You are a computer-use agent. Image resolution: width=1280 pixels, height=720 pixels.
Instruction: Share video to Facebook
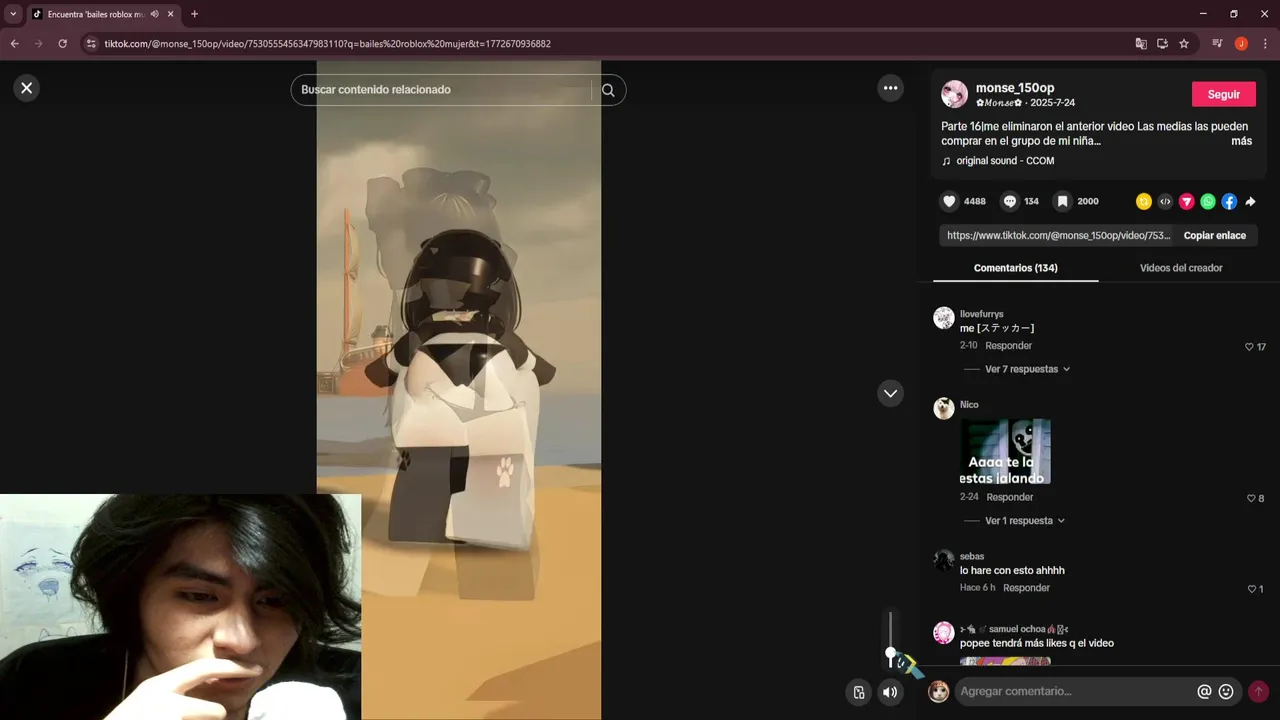click(1229, 201)
